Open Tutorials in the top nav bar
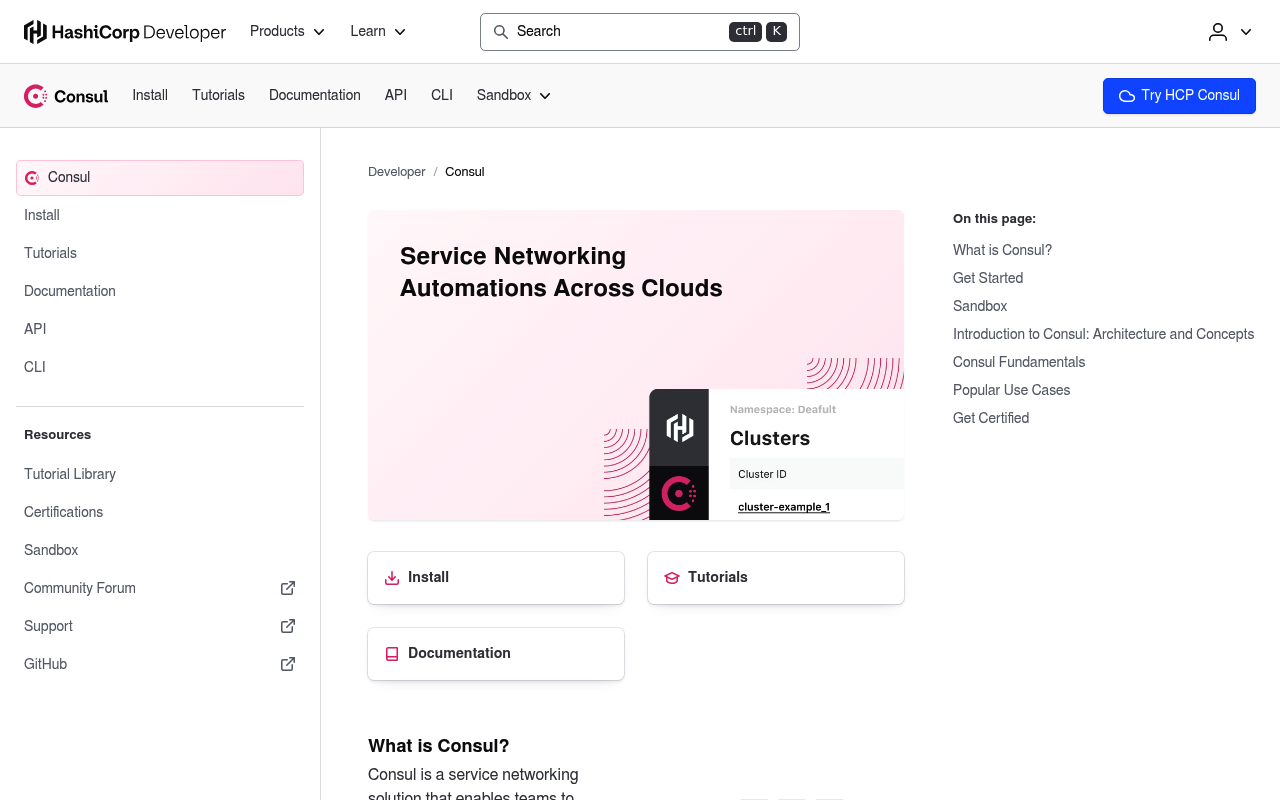This screenshot has height=800, width=1280. click(218, 96)
